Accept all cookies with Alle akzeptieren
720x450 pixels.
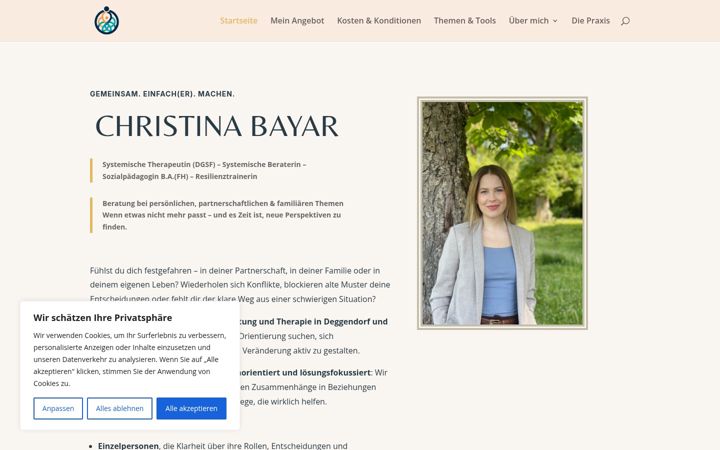coord(191,408)
